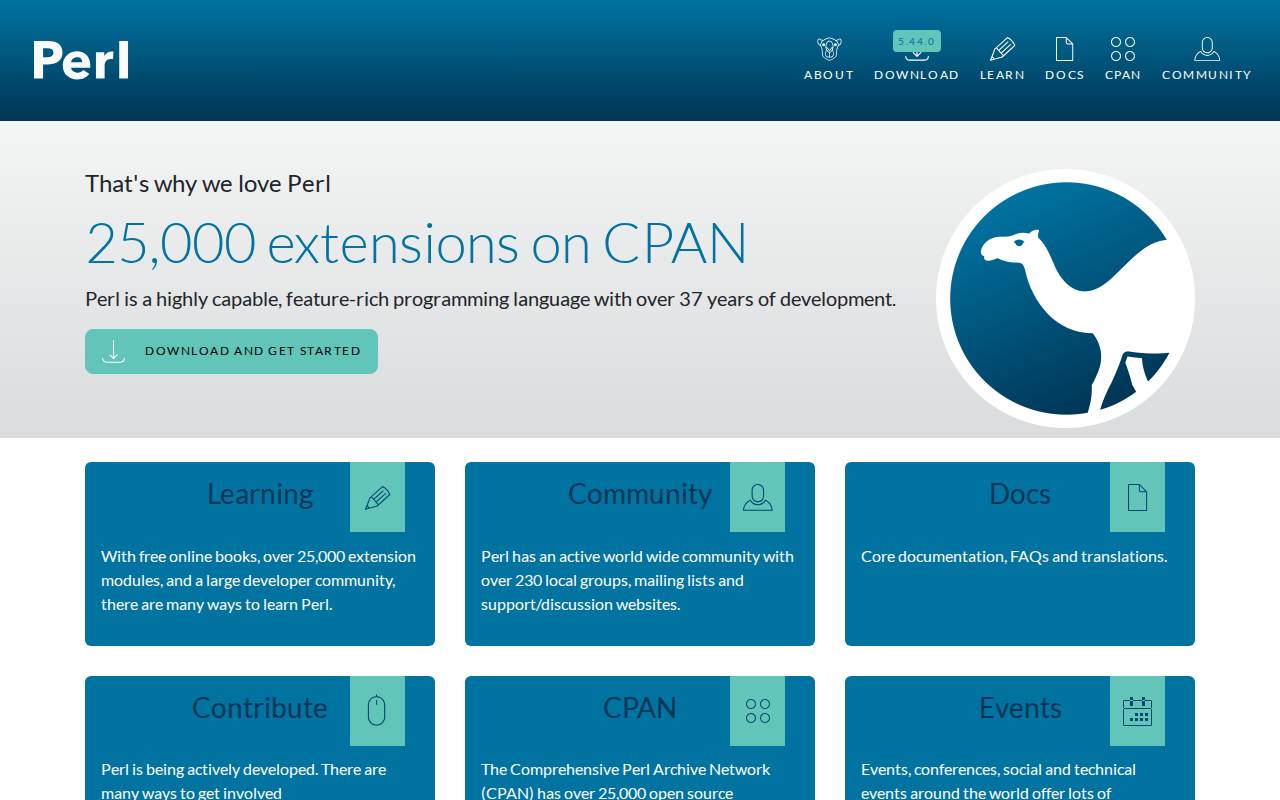Open the DOCS menu label
1280x800 pixels.
coord(1064,75)
